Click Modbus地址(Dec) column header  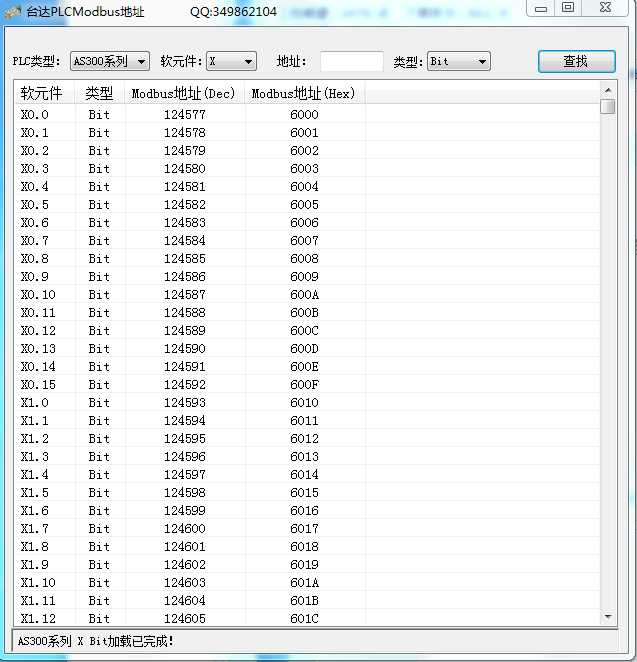[x=184, y=94]
